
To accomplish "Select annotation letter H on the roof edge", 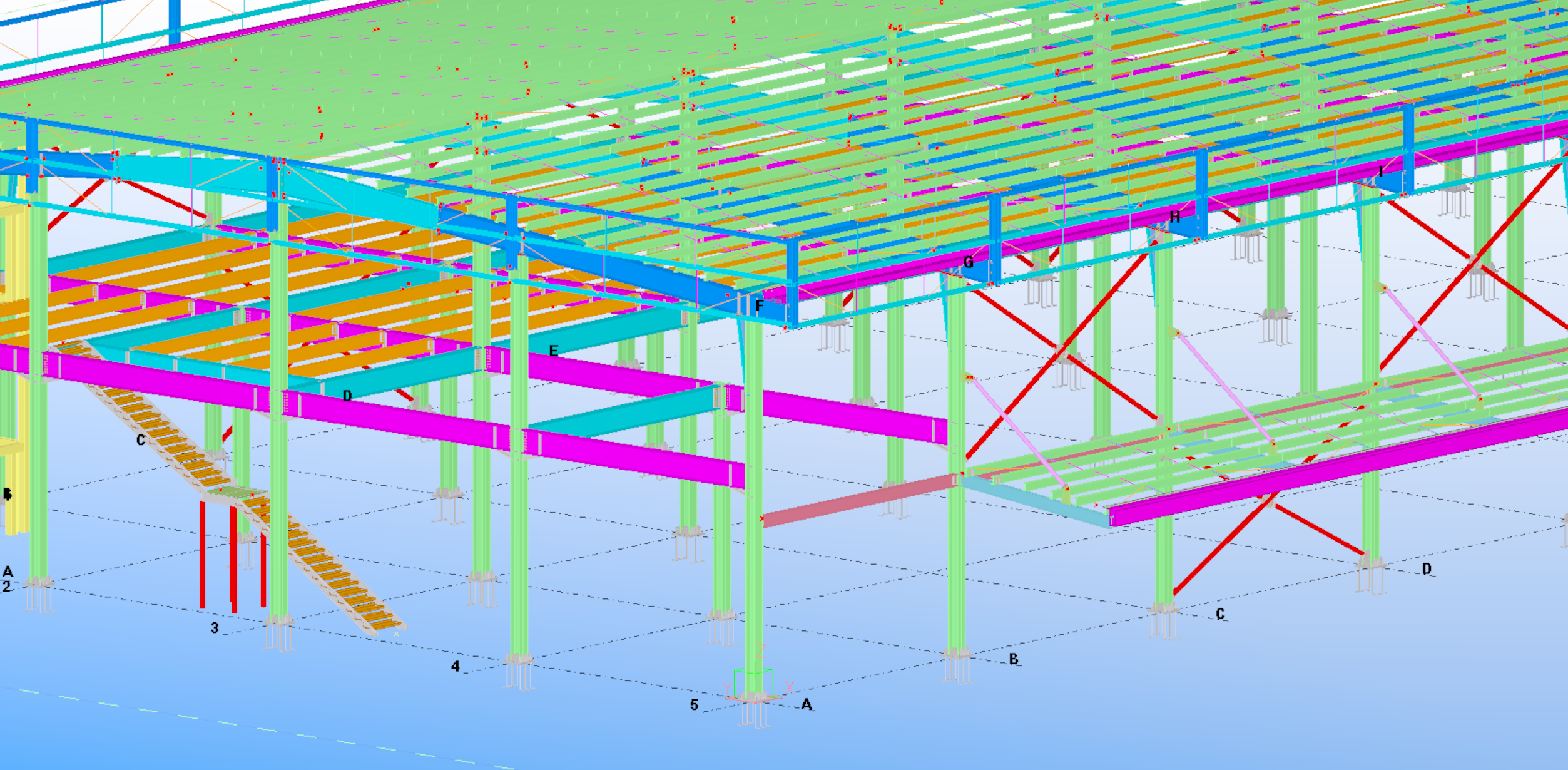I will pyautogui.click(x=1175, y=217).
